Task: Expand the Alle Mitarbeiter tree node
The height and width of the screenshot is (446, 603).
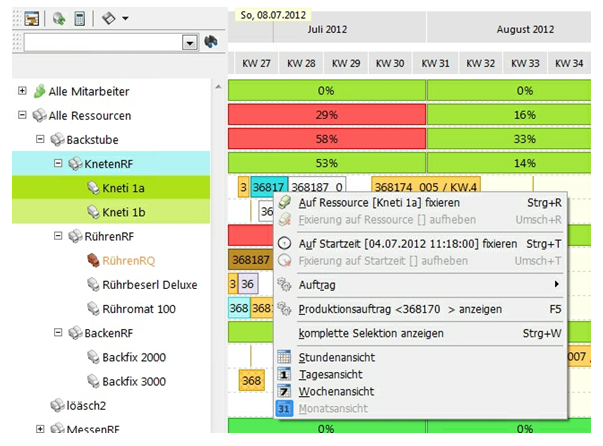Action: click(x=22, y=91)
